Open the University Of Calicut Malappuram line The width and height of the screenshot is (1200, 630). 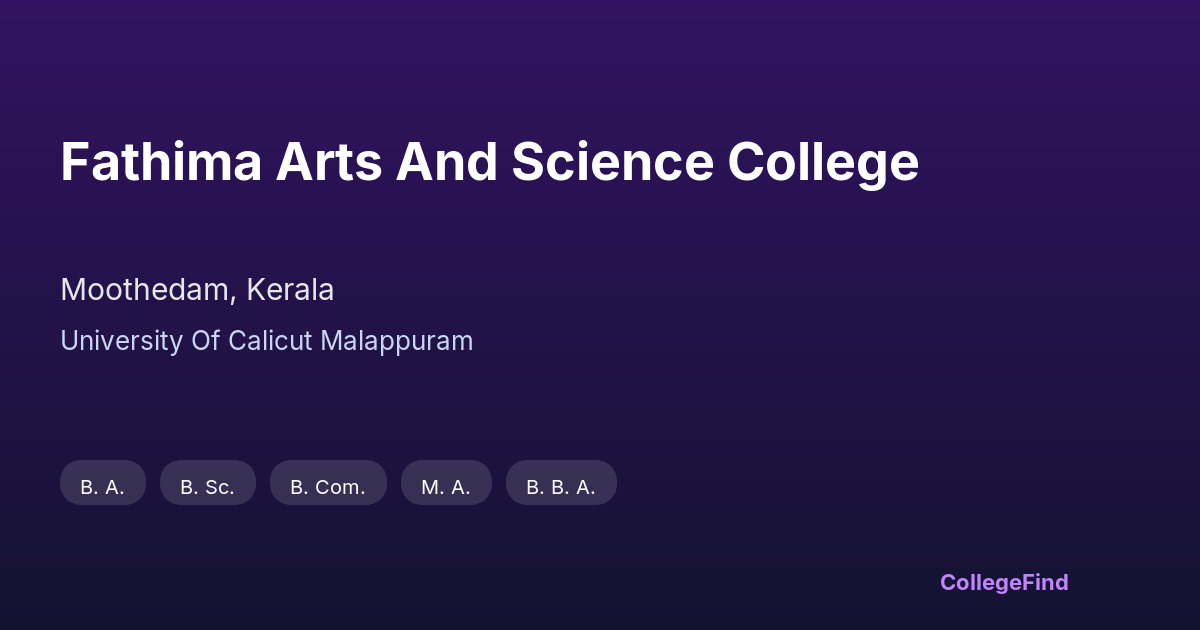pos(267,341)
